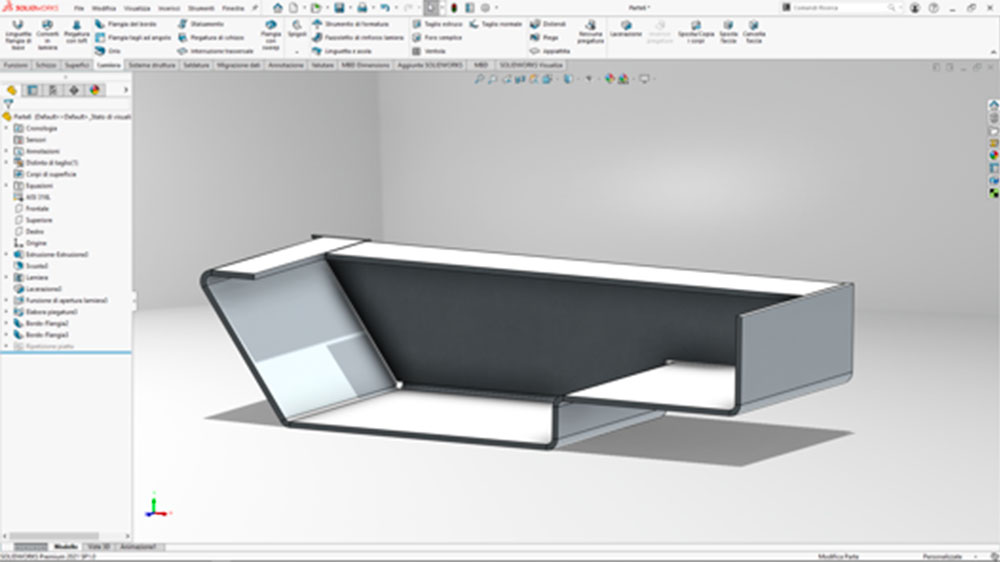Open the File menu
The height and width of the screenshot is (562, 1000).
78,8
